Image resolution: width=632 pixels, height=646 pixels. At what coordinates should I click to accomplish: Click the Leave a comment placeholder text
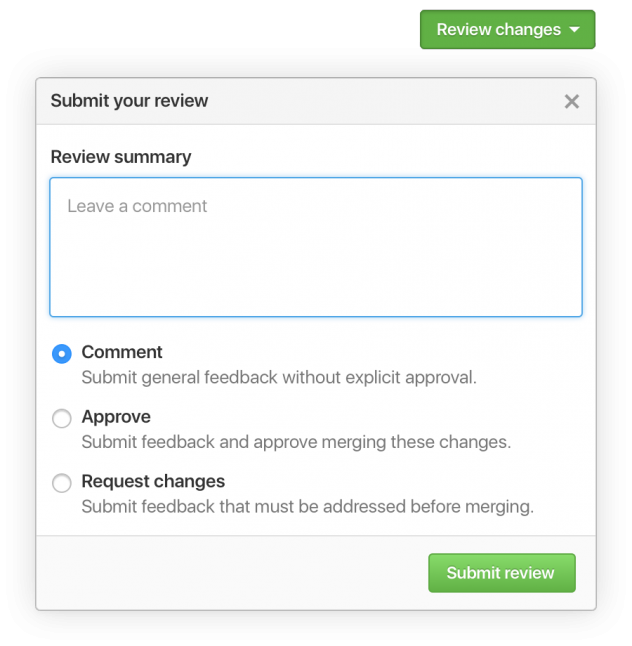137,206
